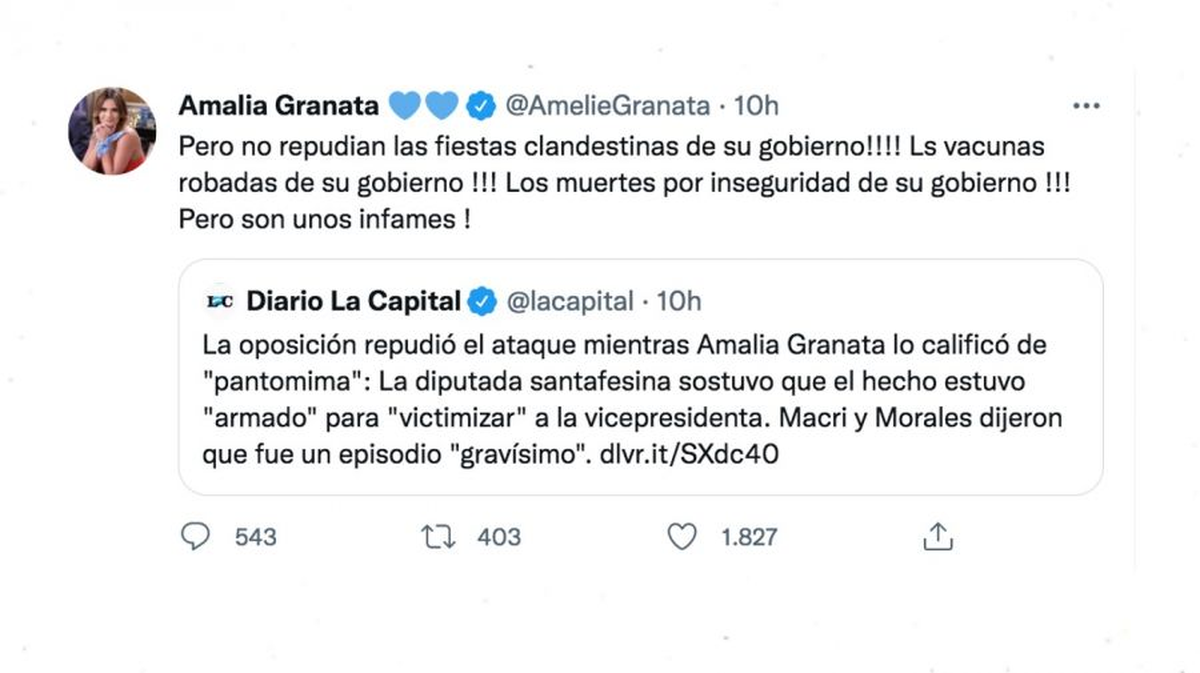Click the quoted tweet's 10h timestamp

click(x=680, y=301)
